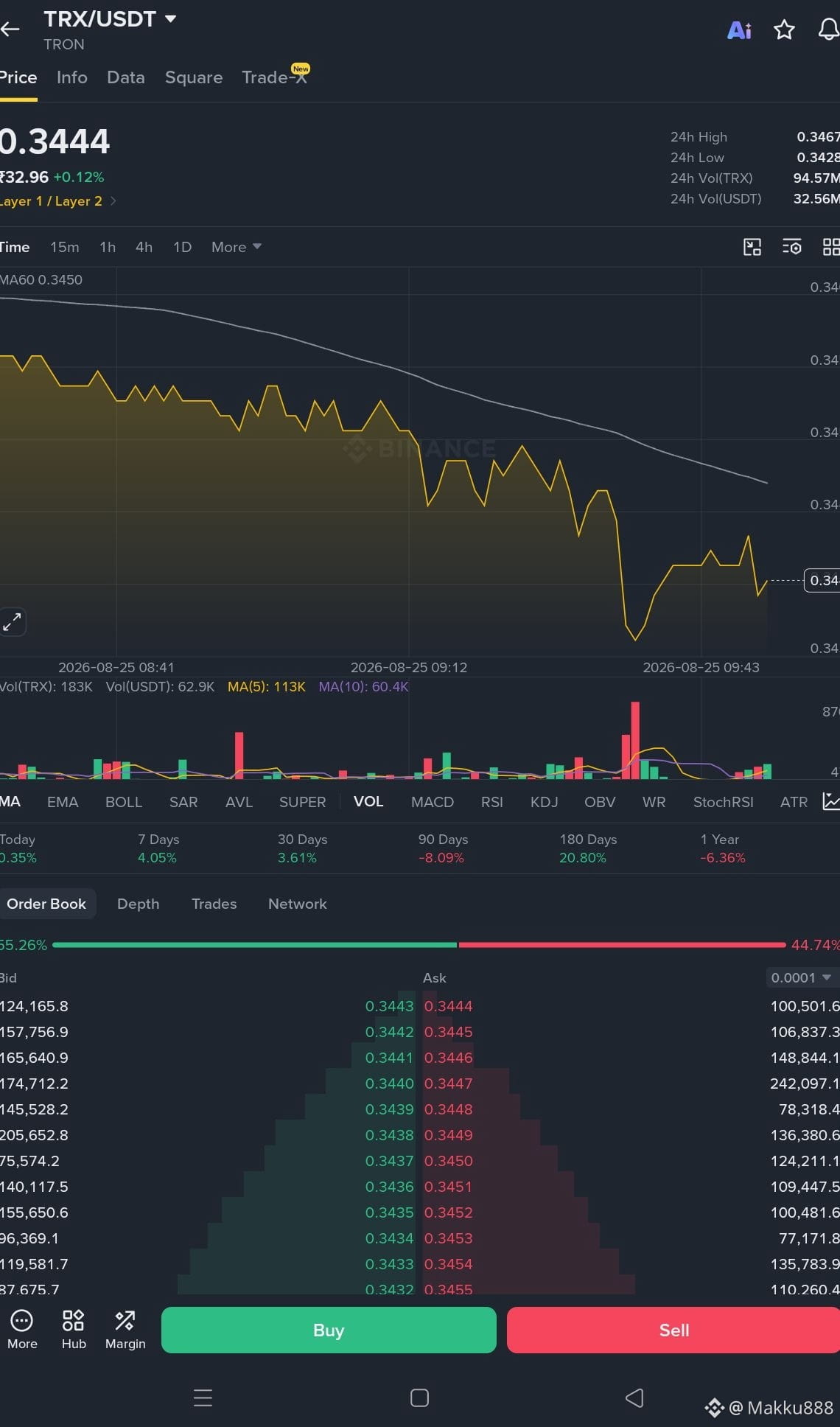
Task: Open the Hub icon
Action: coord(74,1330)
